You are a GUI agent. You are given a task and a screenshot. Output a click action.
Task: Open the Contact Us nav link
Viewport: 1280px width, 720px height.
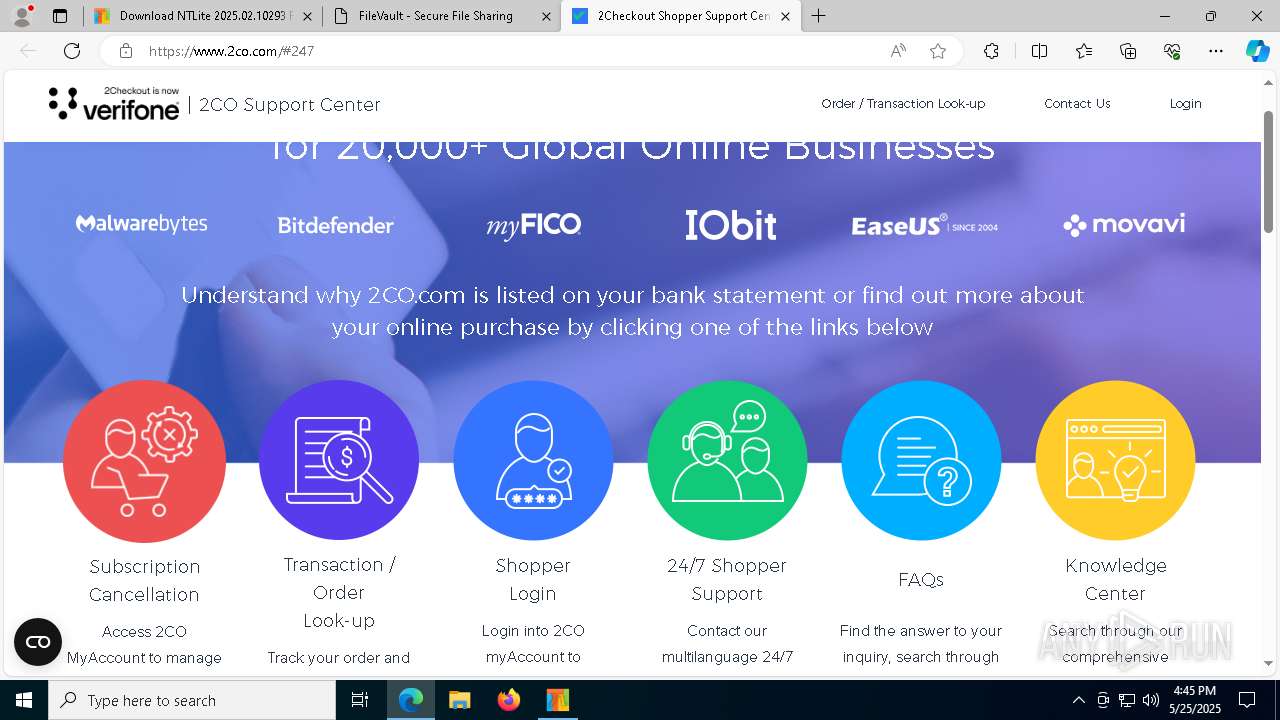click(1077, 104)
